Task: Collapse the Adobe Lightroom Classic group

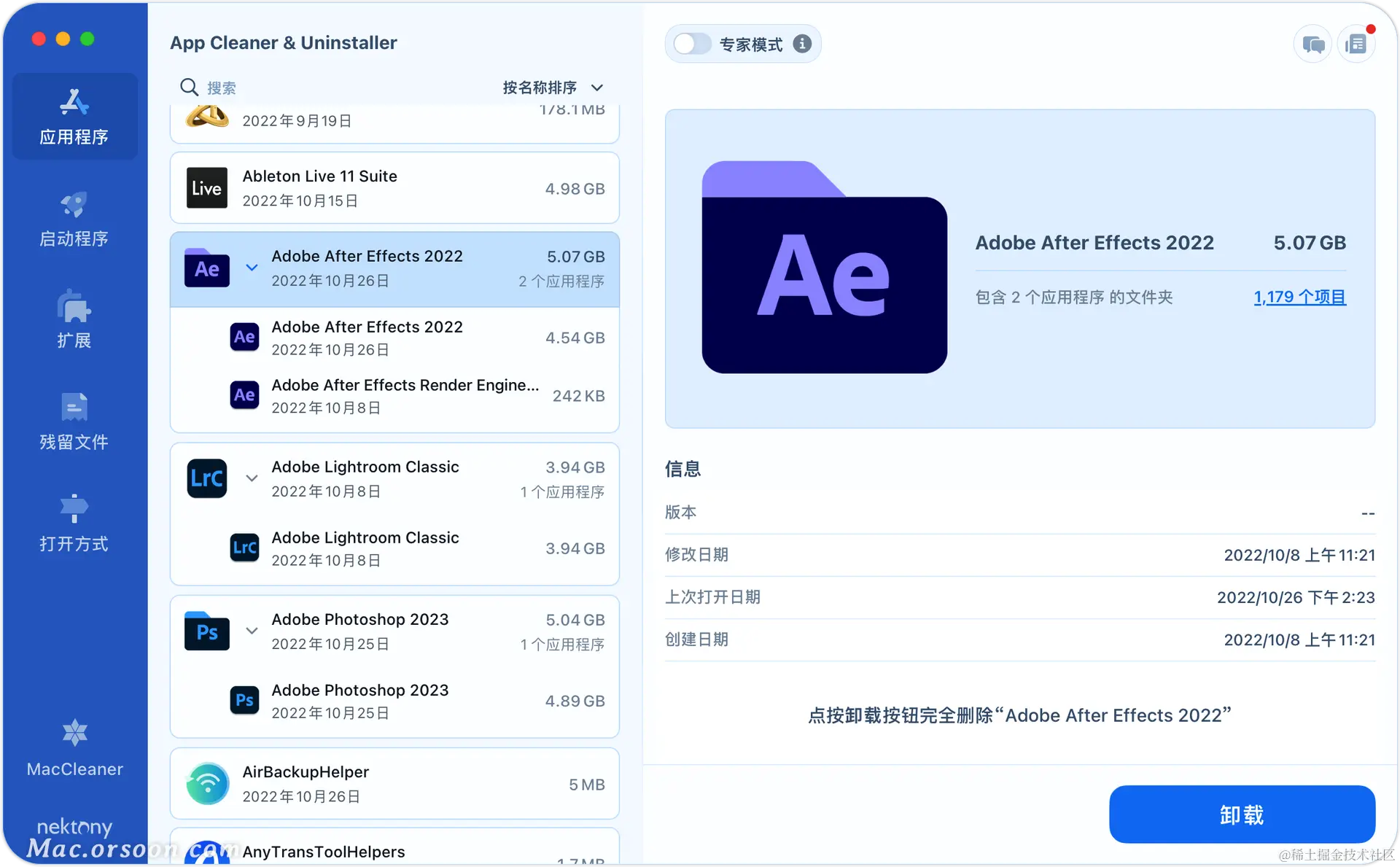Action: click(252, 478)
